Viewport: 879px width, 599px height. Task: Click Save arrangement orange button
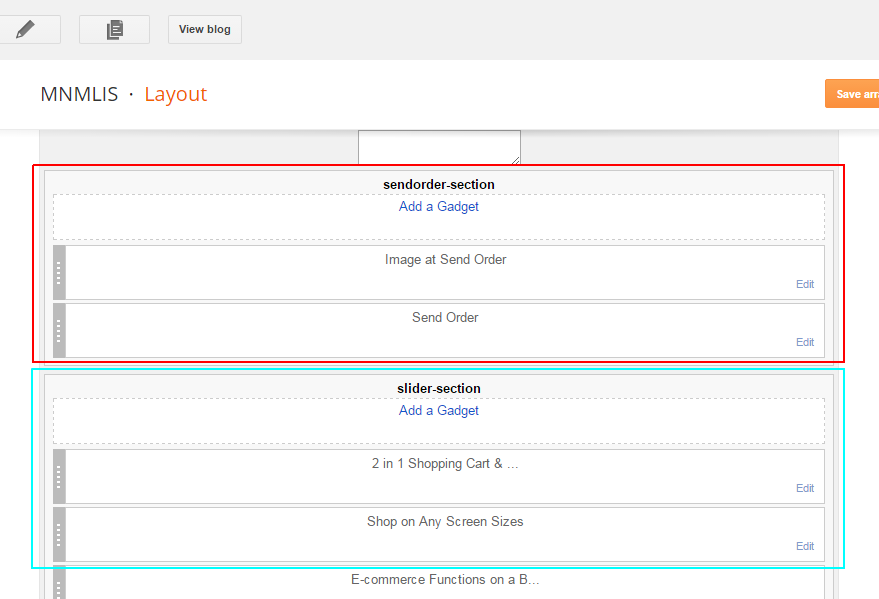coord(852,94)
